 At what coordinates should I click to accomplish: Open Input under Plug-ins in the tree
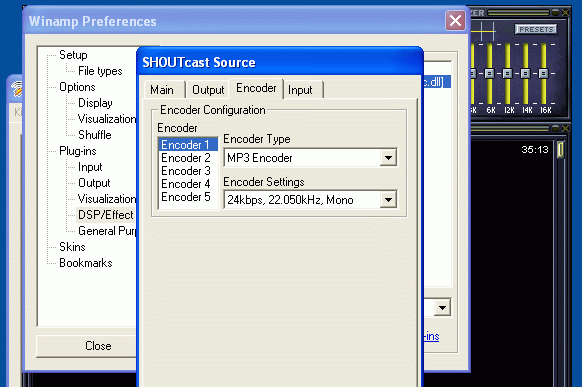coord(90,167)
